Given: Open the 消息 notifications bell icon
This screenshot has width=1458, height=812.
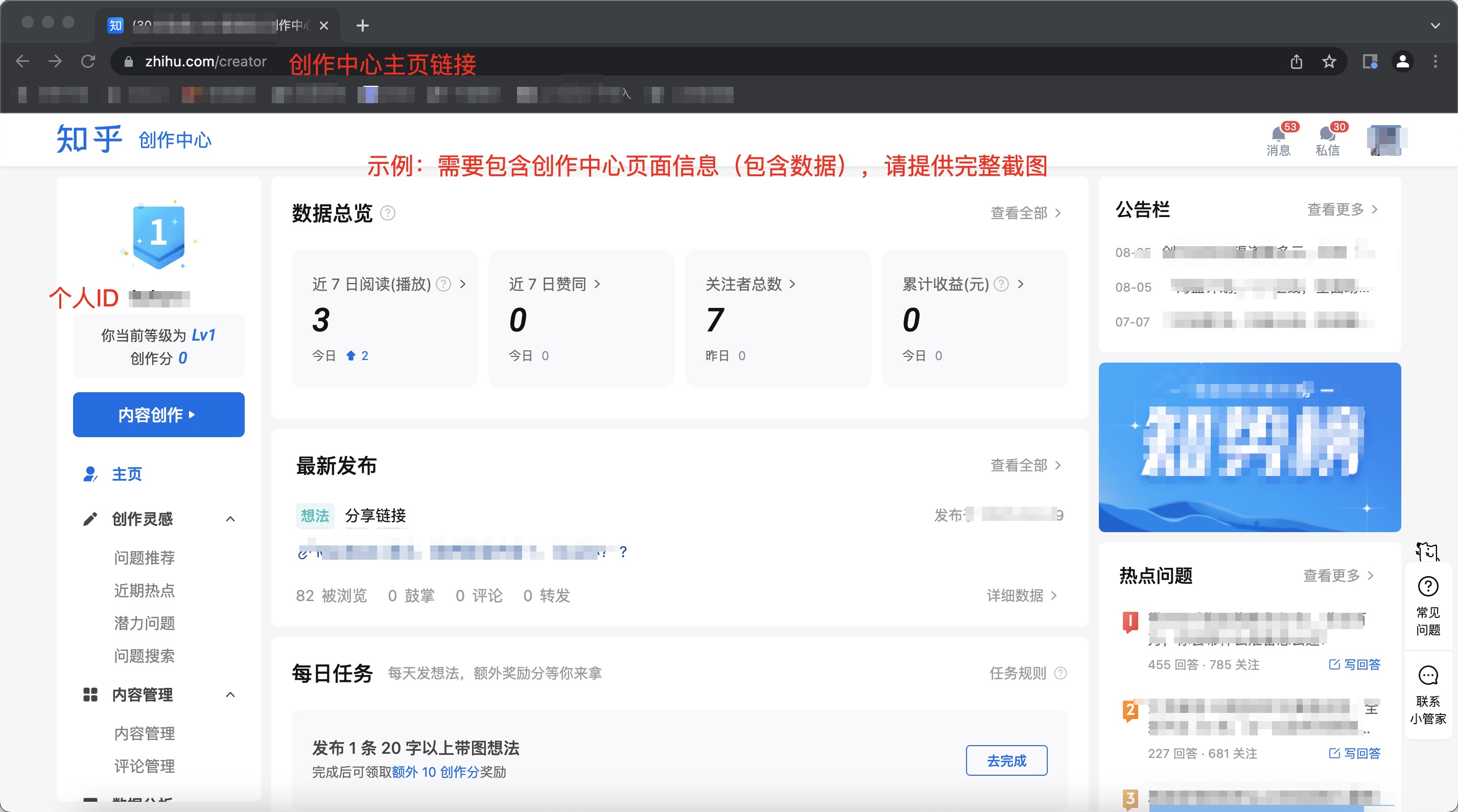Looking at the screenshot, I should [x=1278, y=135].
